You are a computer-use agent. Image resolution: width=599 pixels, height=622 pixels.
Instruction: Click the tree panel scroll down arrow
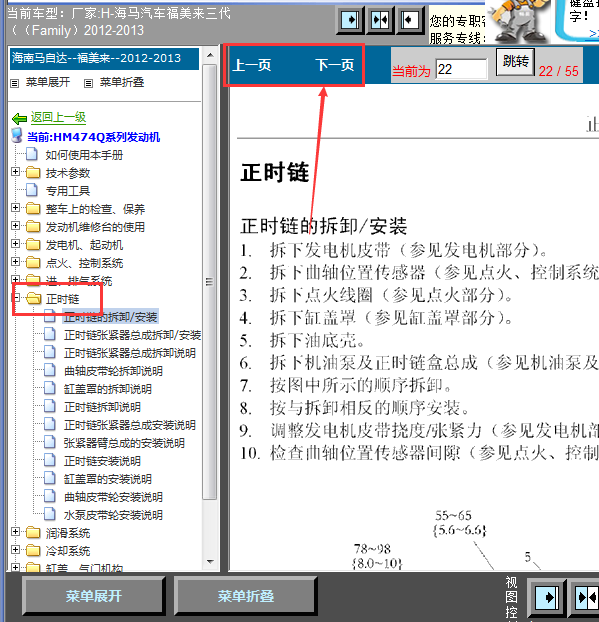210,562
